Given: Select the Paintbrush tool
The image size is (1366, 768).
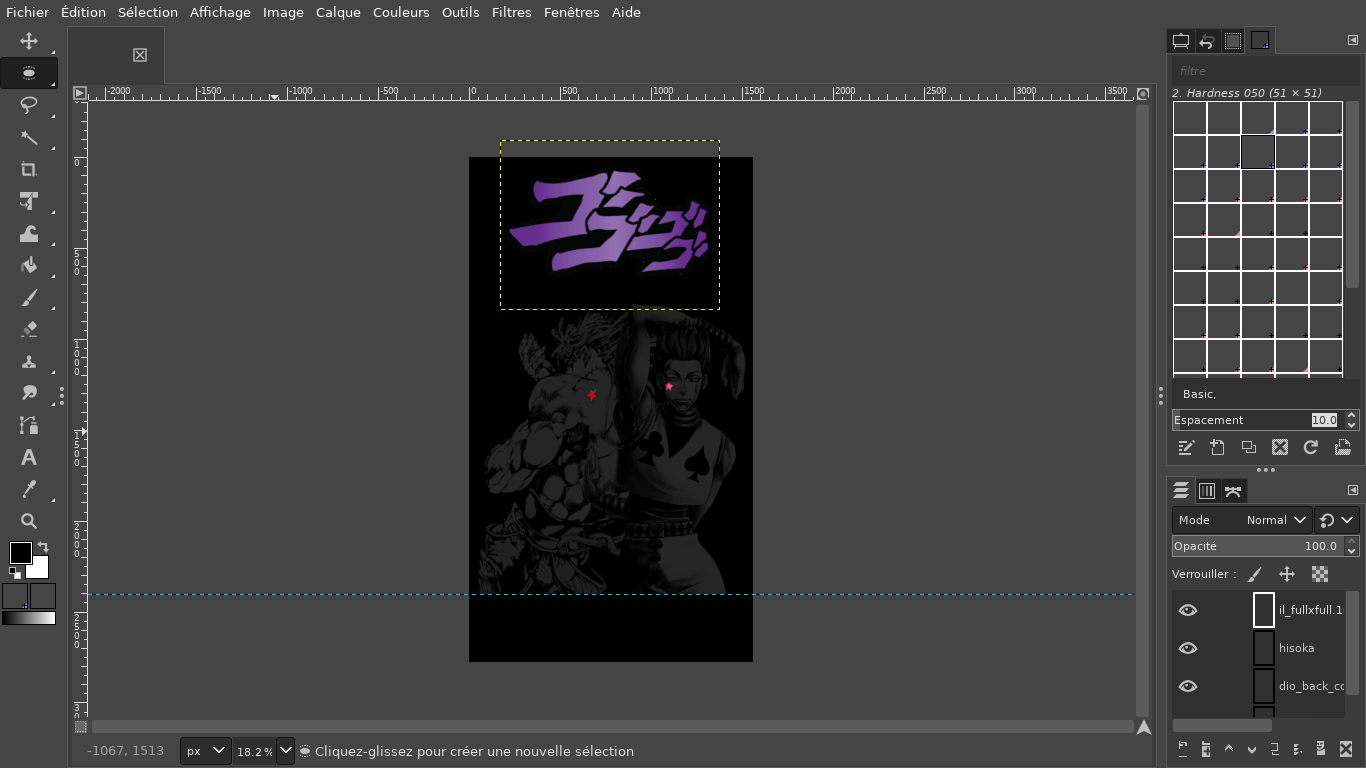Looking at the screenshot, I should (x=29, y=297).
